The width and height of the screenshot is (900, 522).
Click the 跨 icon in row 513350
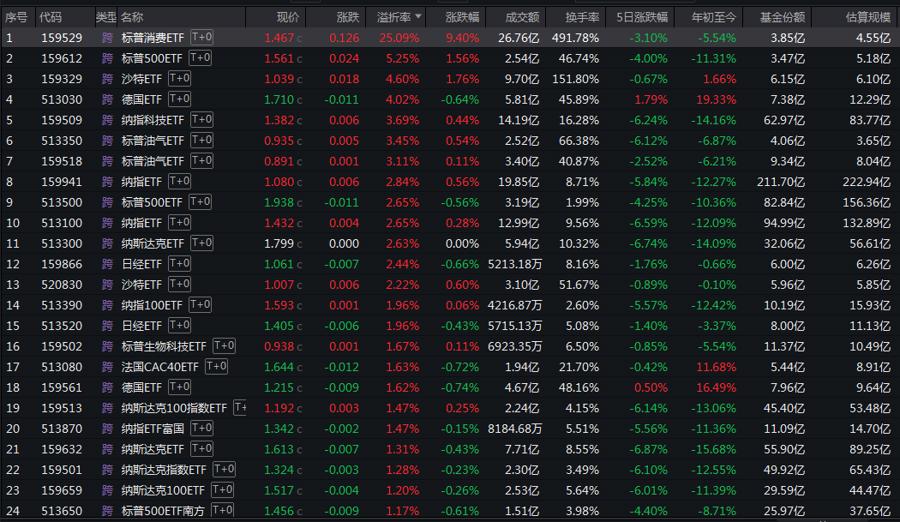pyautogui.click(x=107, y=141)
